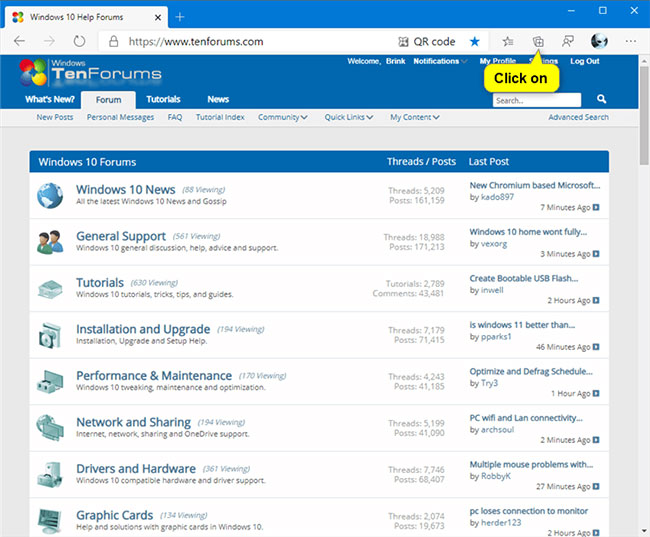Screen dimensions: 650x537
Task: Open the Favorites list icon
Action: point(507,41)
